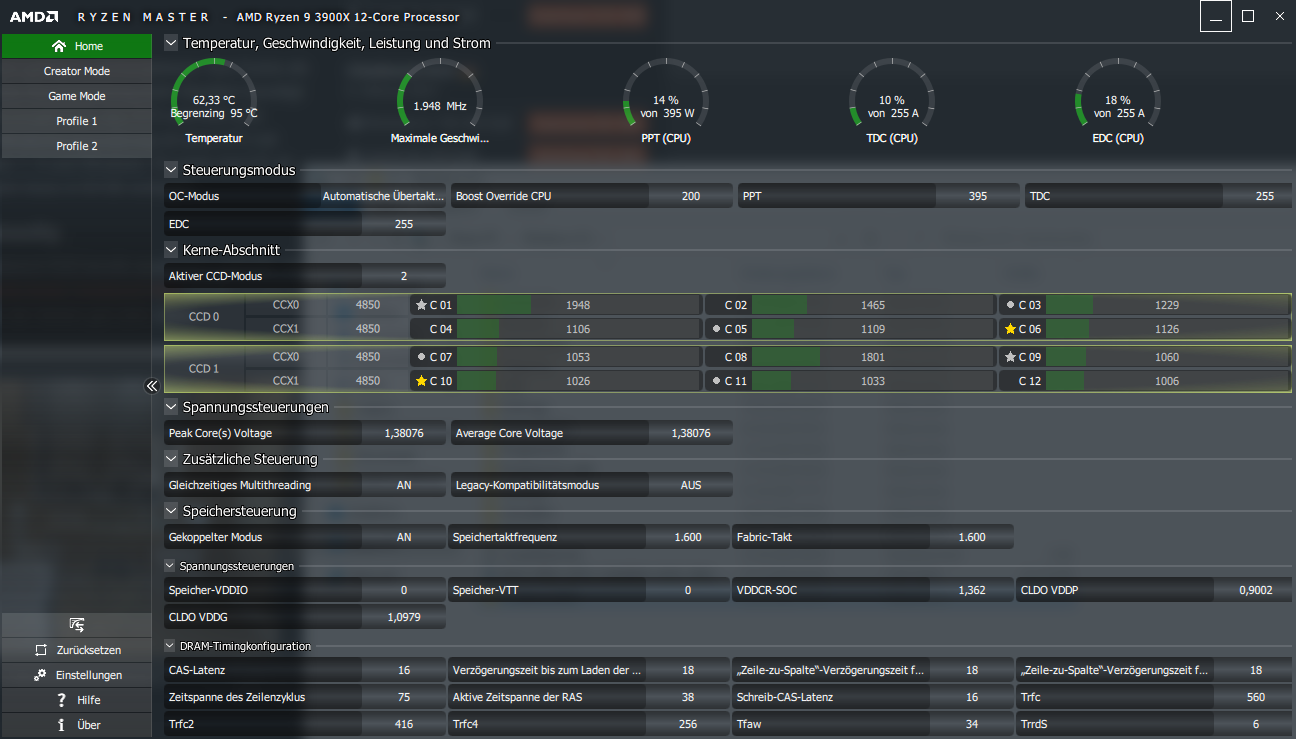Click the Zurücksetzen button
This screenshot has width=1296, height=739.
[x=76, y=650]
